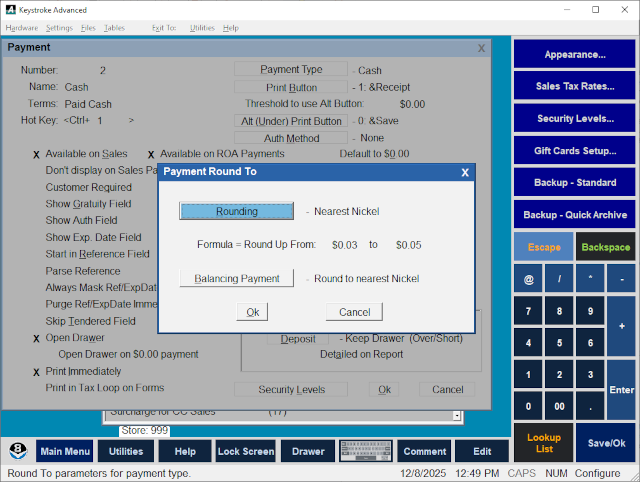The image size is (640, 482).
Task: Tap keypad digit 4
Action: tap(528, 342)
